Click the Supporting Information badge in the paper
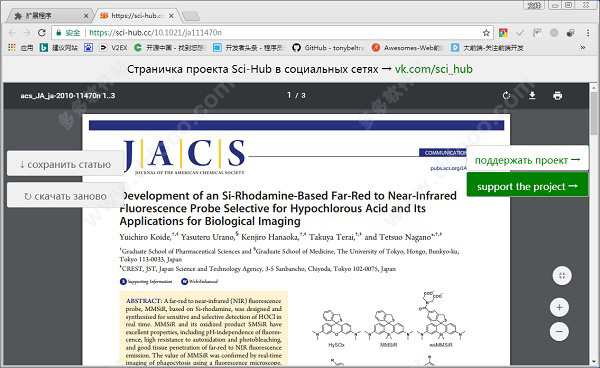 pos(146,281)
